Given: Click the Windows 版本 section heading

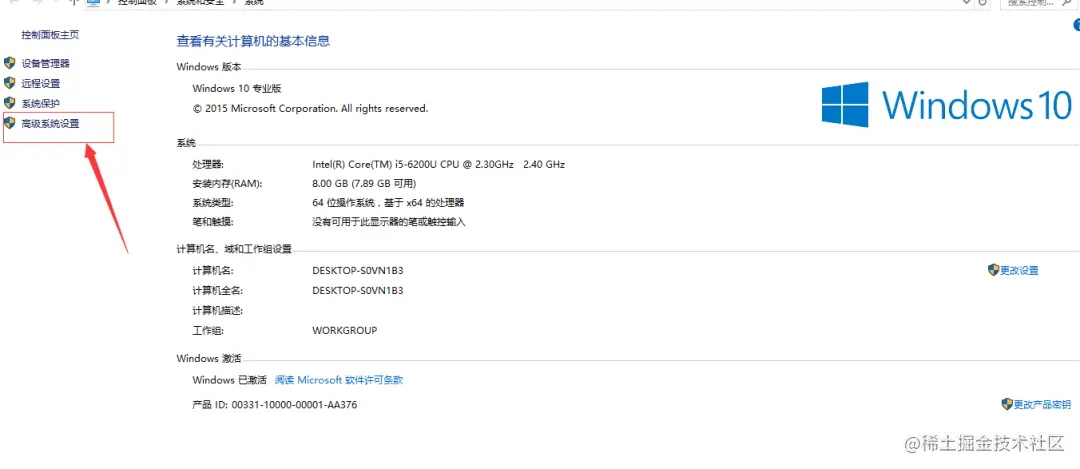Looking at the screenshot, I should click(x=209, y=67).
